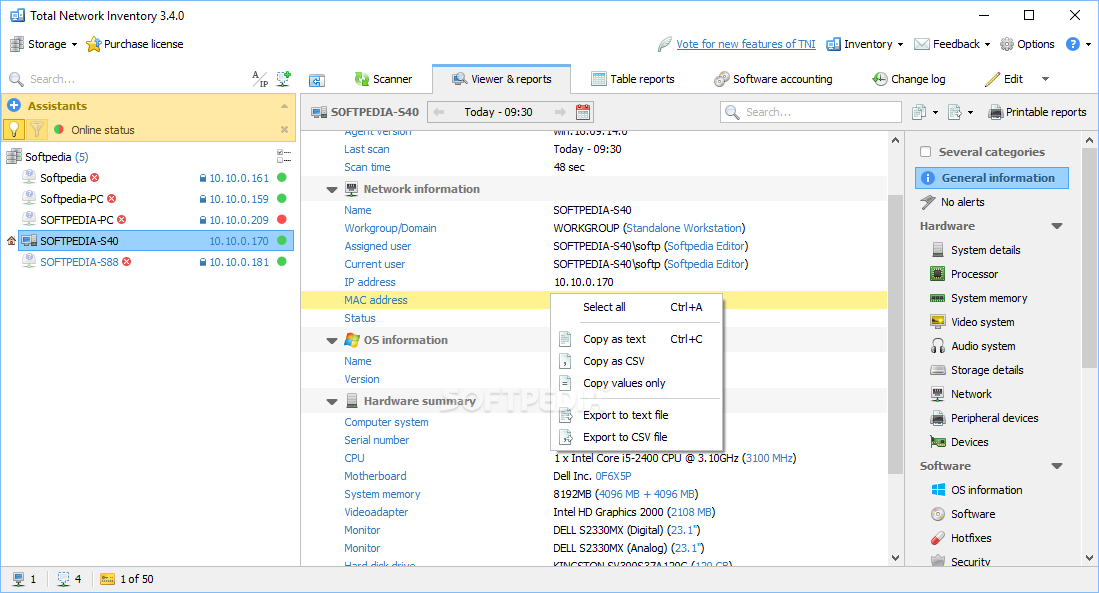This screenshot has height=593, width=1099.
Task: Choose Copy as CSV
Action: (636, 361)
